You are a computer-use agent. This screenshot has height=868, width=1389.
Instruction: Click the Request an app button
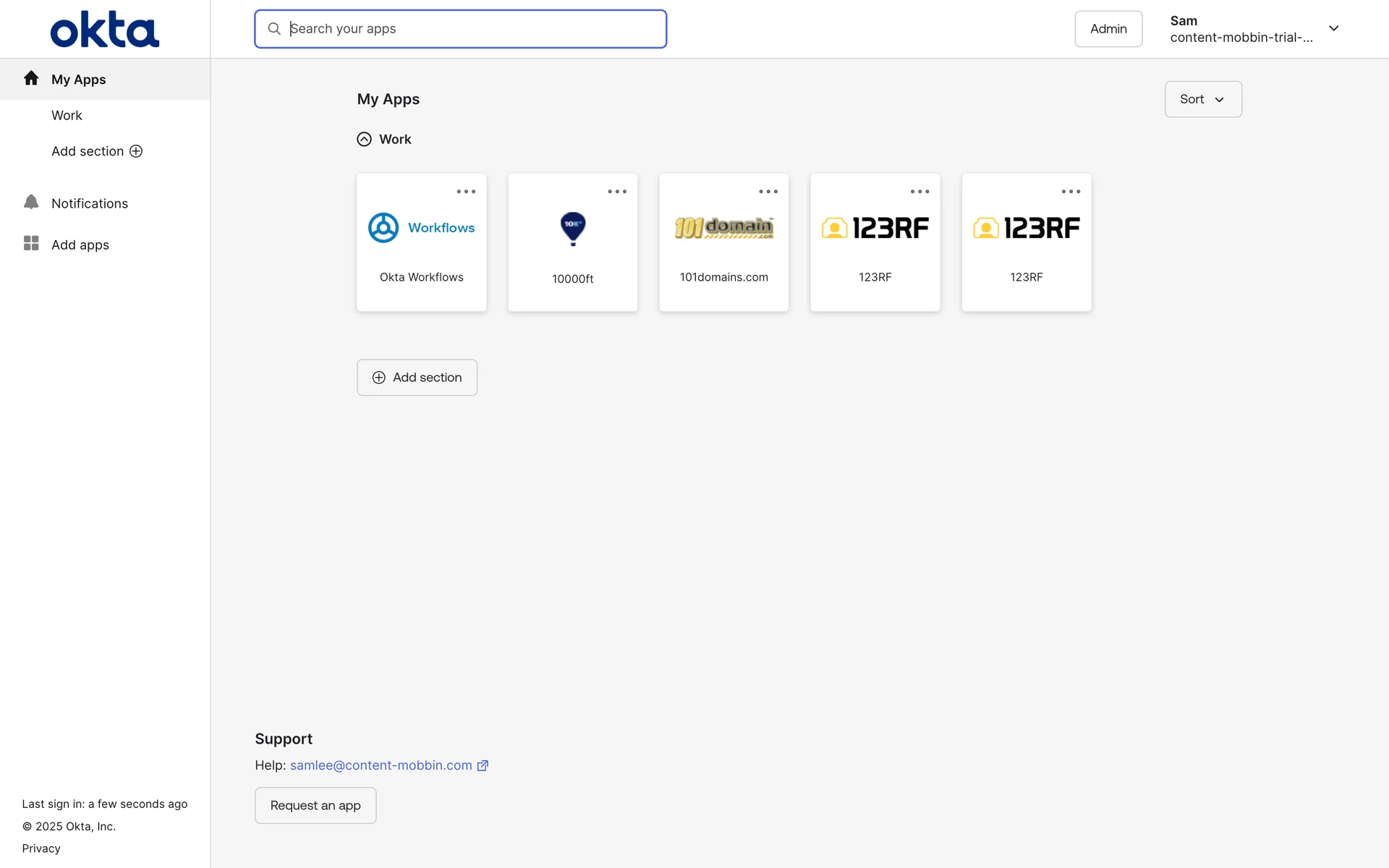[x=315, y=805]
